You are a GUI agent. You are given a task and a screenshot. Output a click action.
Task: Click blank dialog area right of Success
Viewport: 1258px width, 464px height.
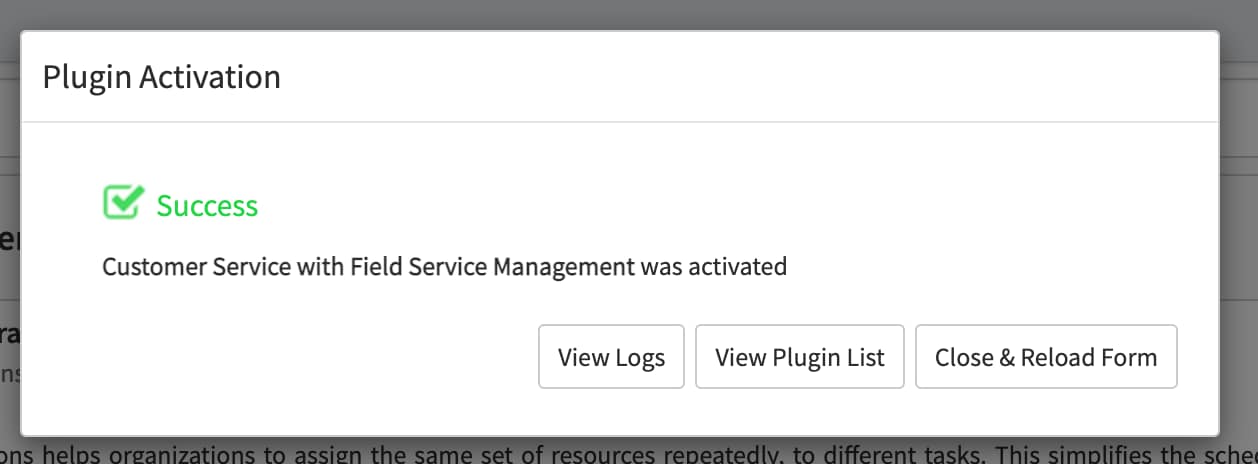tap(700, 206)
